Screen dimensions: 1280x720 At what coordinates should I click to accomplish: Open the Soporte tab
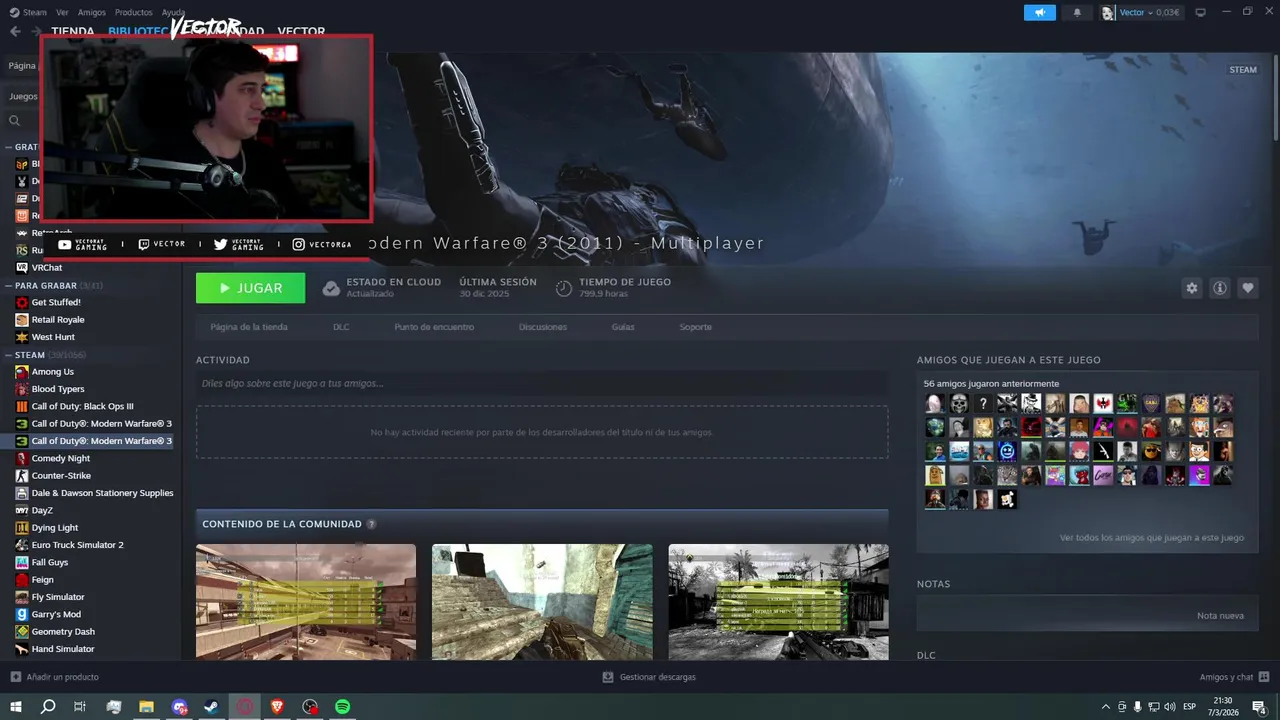pos(696,327)
